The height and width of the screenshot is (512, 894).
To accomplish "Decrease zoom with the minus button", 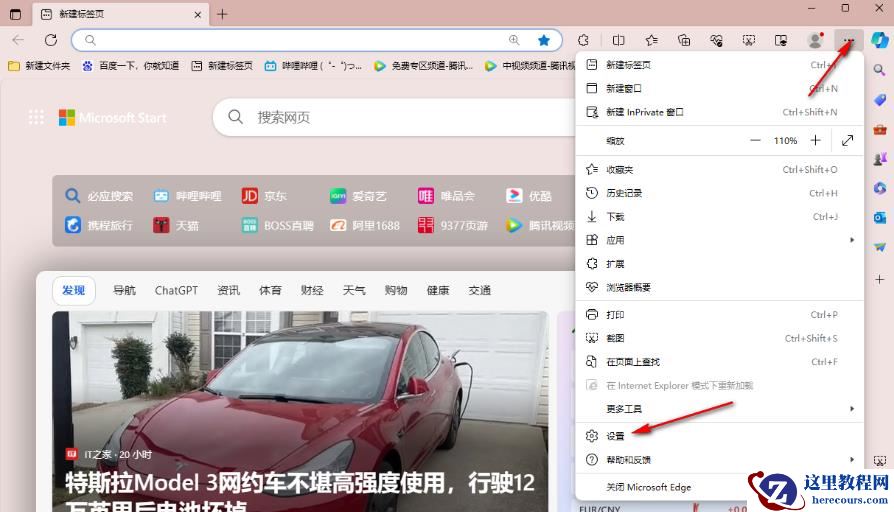I will pyautogui.click(x=755, y=140).
